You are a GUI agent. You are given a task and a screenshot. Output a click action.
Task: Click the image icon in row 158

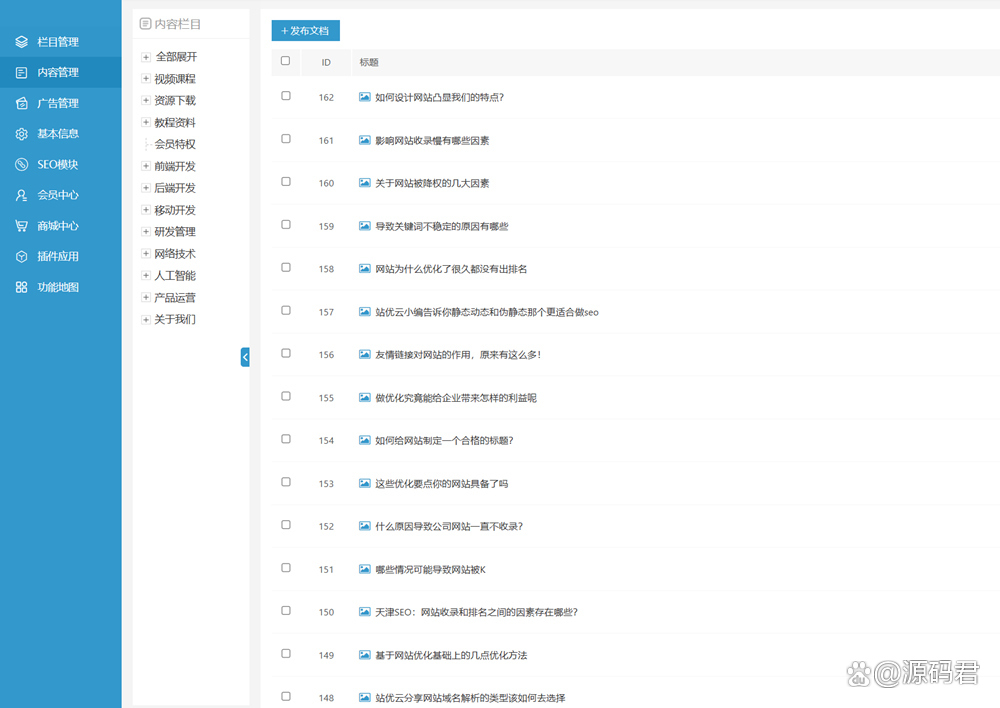[x=365, y=269]
